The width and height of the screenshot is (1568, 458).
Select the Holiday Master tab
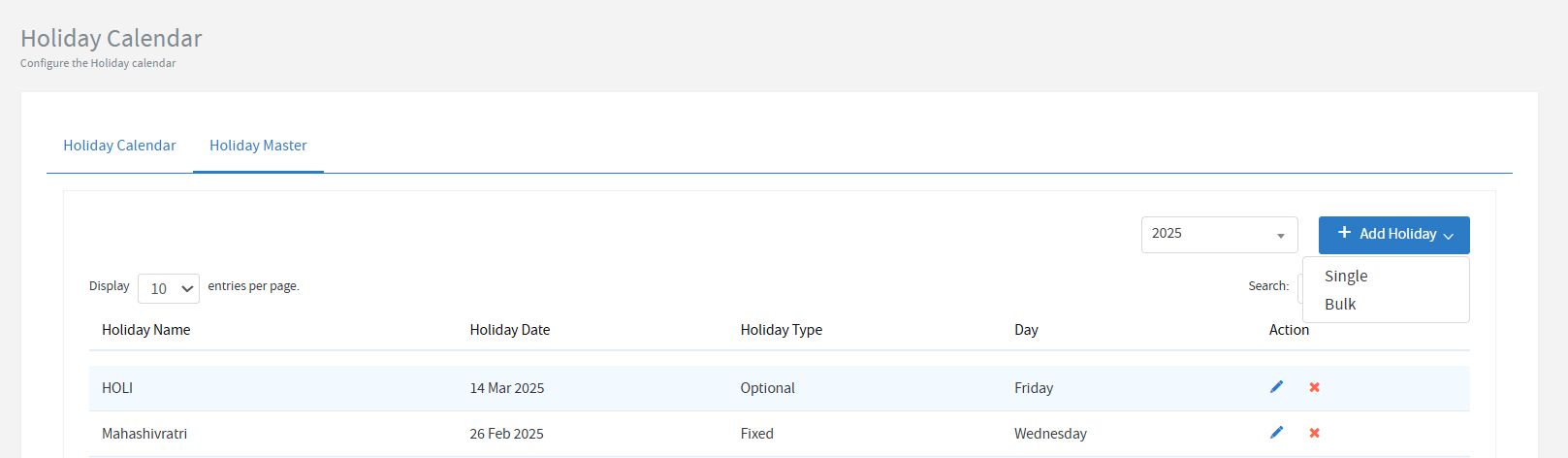point(258,146)
